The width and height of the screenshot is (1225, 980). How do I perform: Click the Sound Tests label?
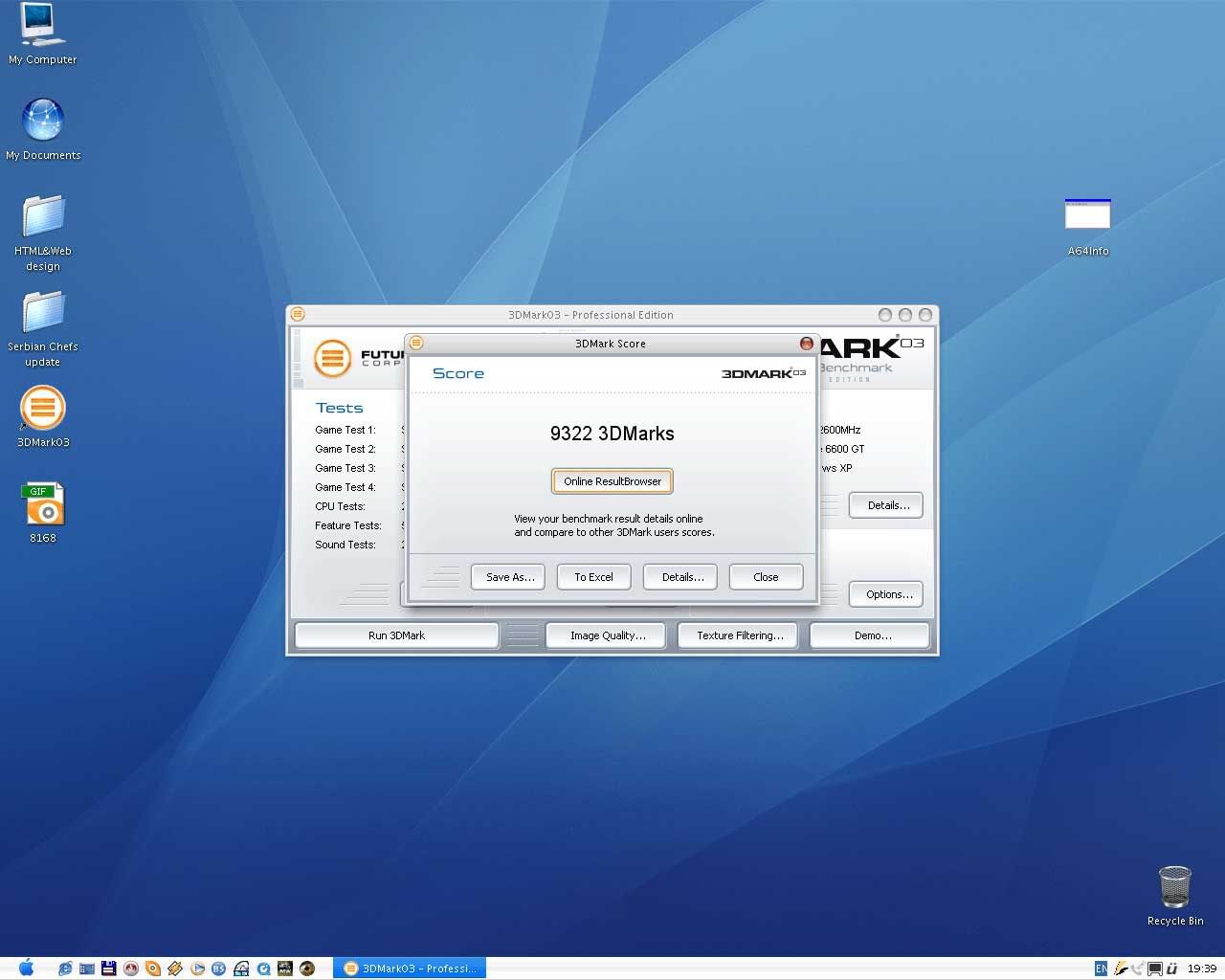345,545
